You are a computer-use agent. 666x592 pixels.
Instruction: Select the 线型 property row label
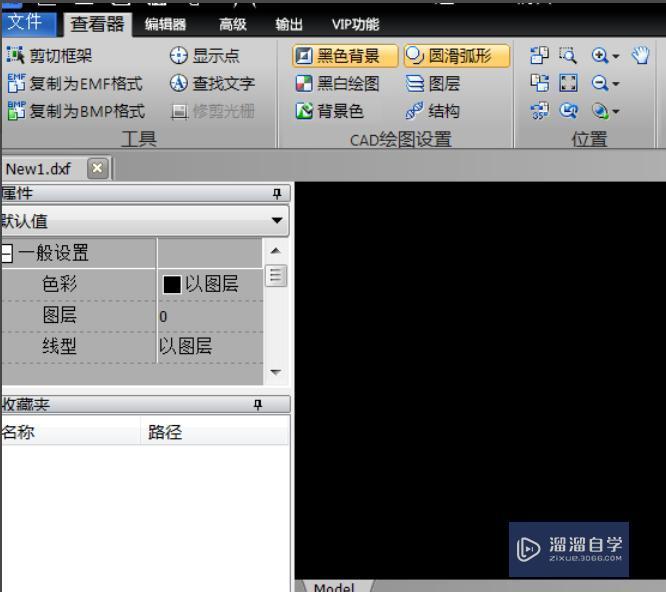(59, 346)
